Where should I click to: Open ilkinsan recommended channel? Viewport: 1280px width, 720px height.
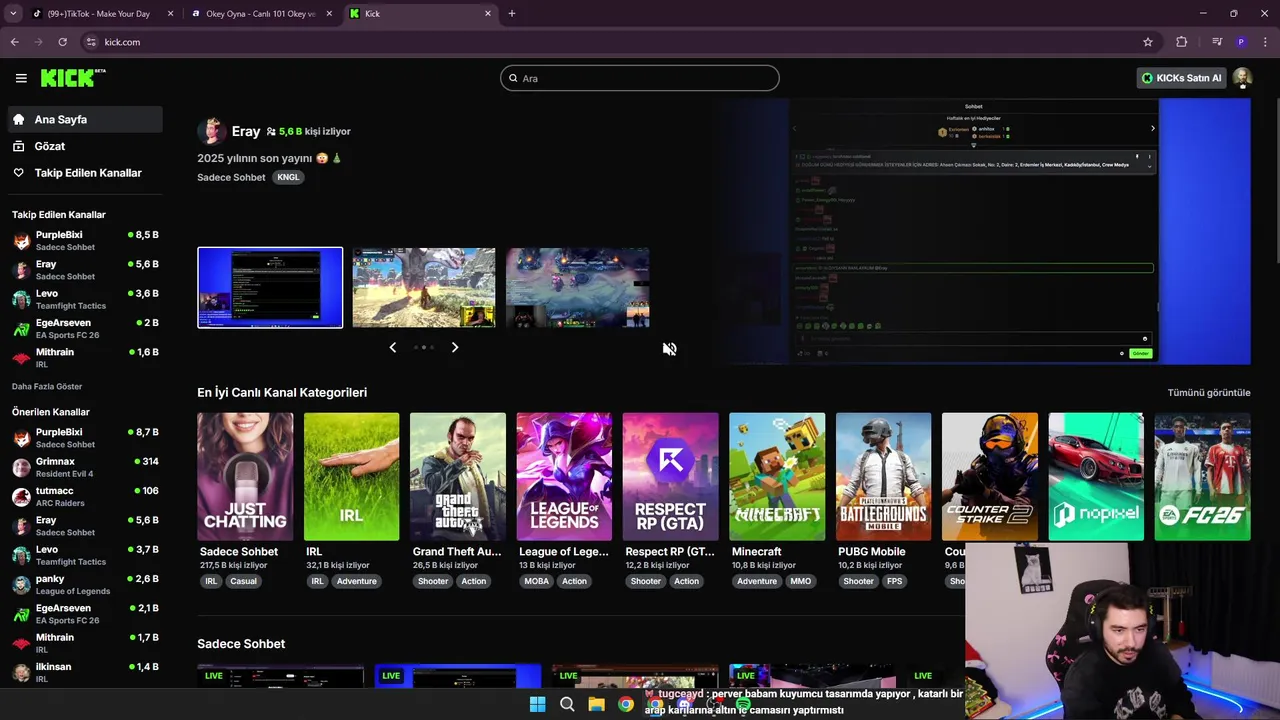point(85,672)
